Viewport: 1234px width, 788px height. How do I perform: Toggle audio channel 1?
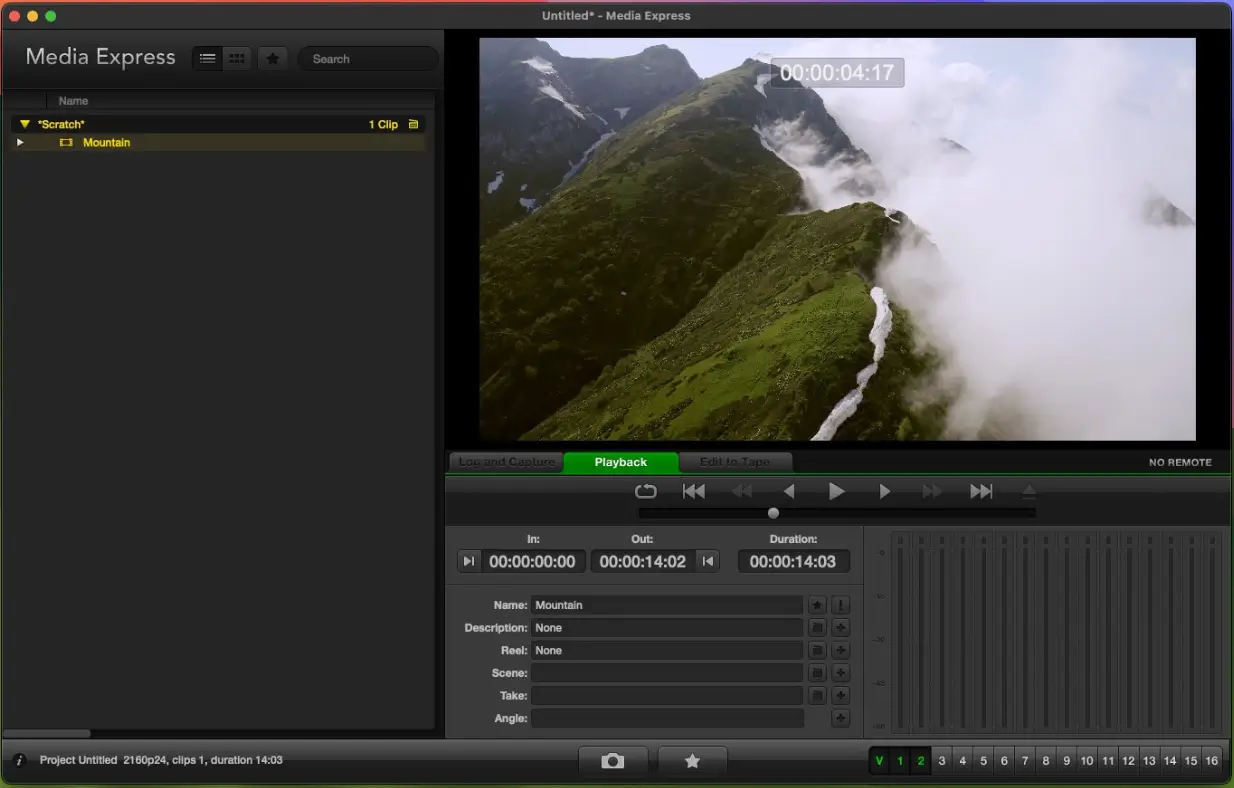[900, 761]
